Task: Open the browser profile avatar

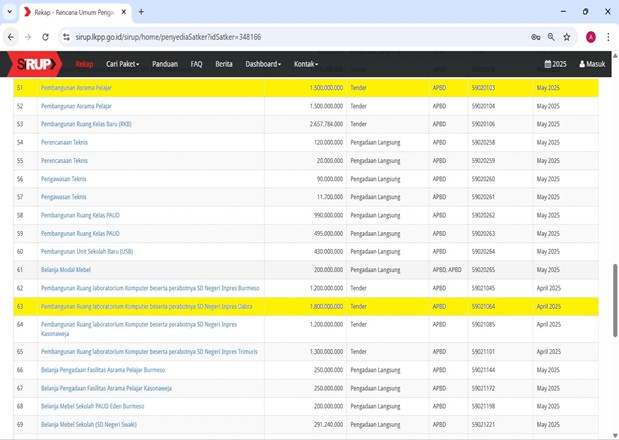Action: (591, 37)
